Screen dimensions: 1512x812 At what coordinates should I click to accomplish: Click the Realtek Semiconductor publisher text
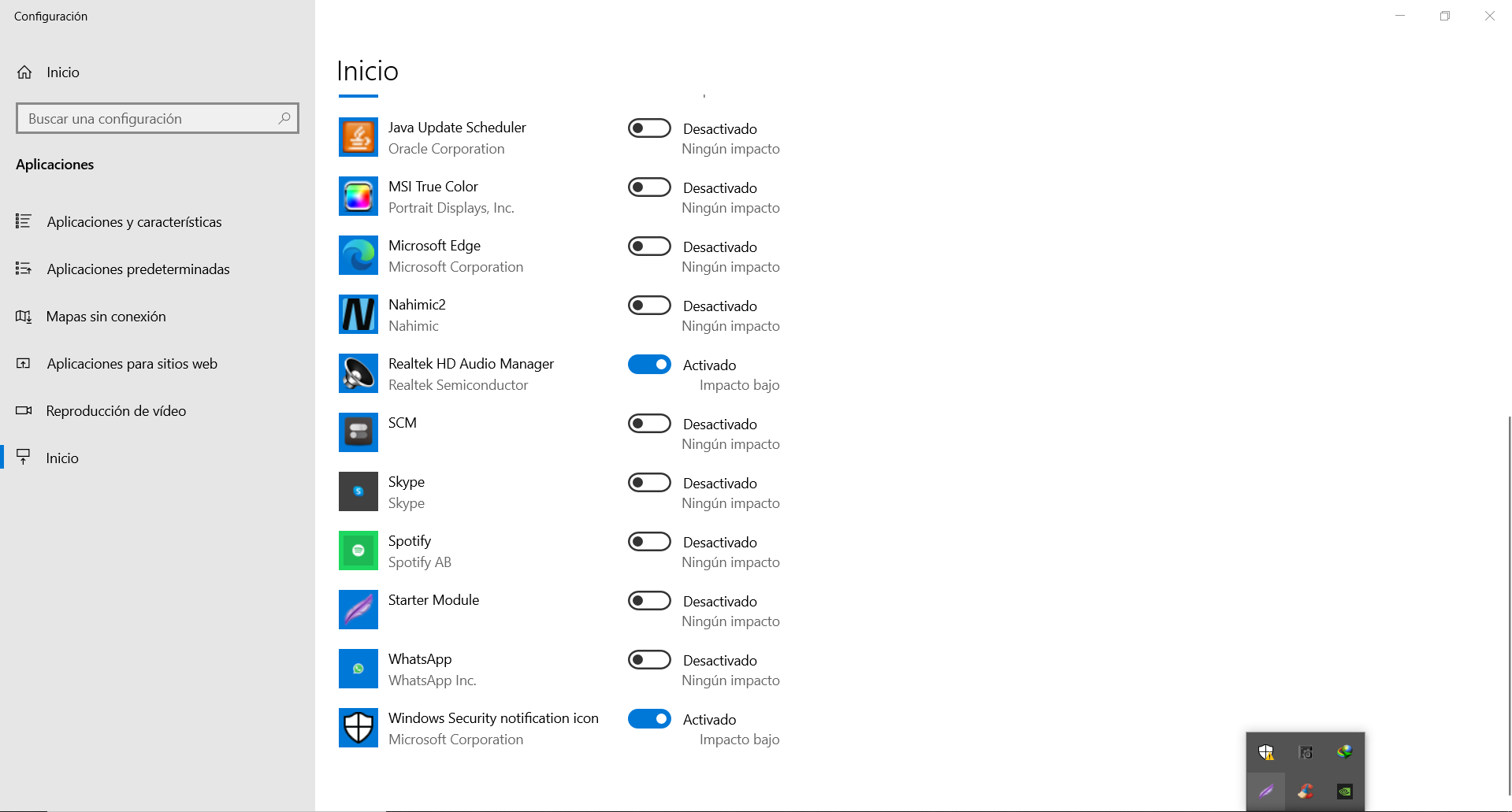point(458,385)
